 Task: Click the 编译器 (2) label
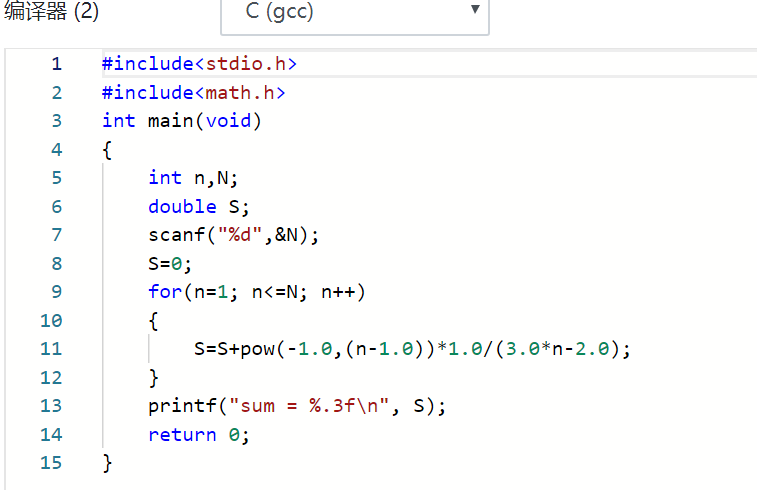click(x=51, y=12)
